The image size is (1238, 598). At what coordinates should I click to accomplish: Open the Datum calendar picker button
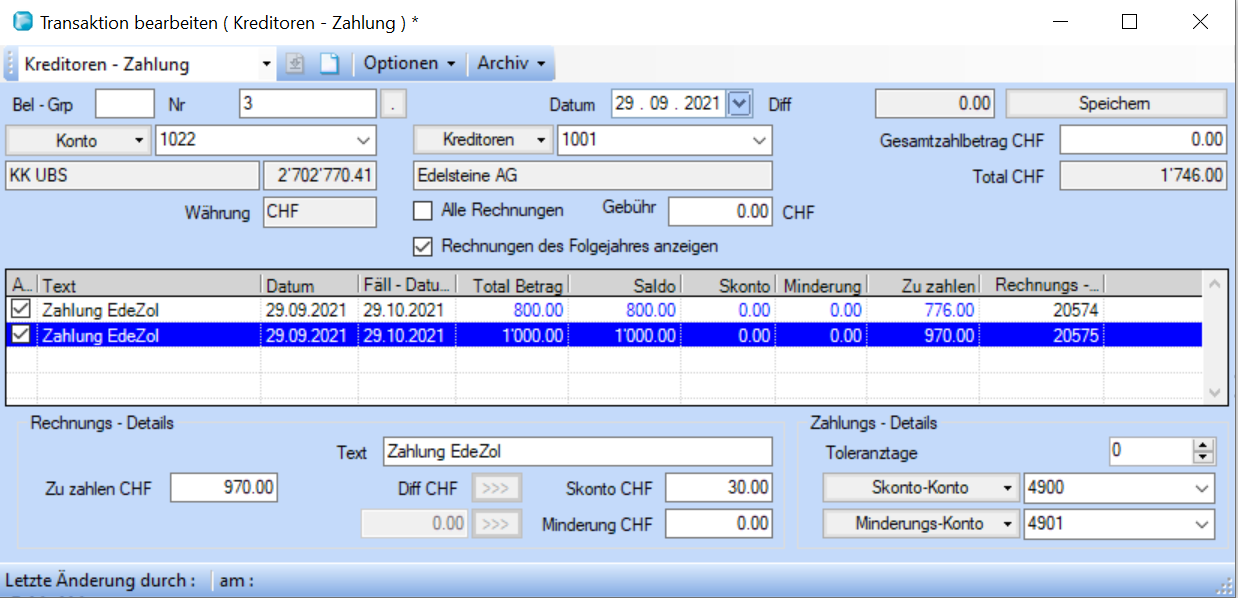[739, 103]
